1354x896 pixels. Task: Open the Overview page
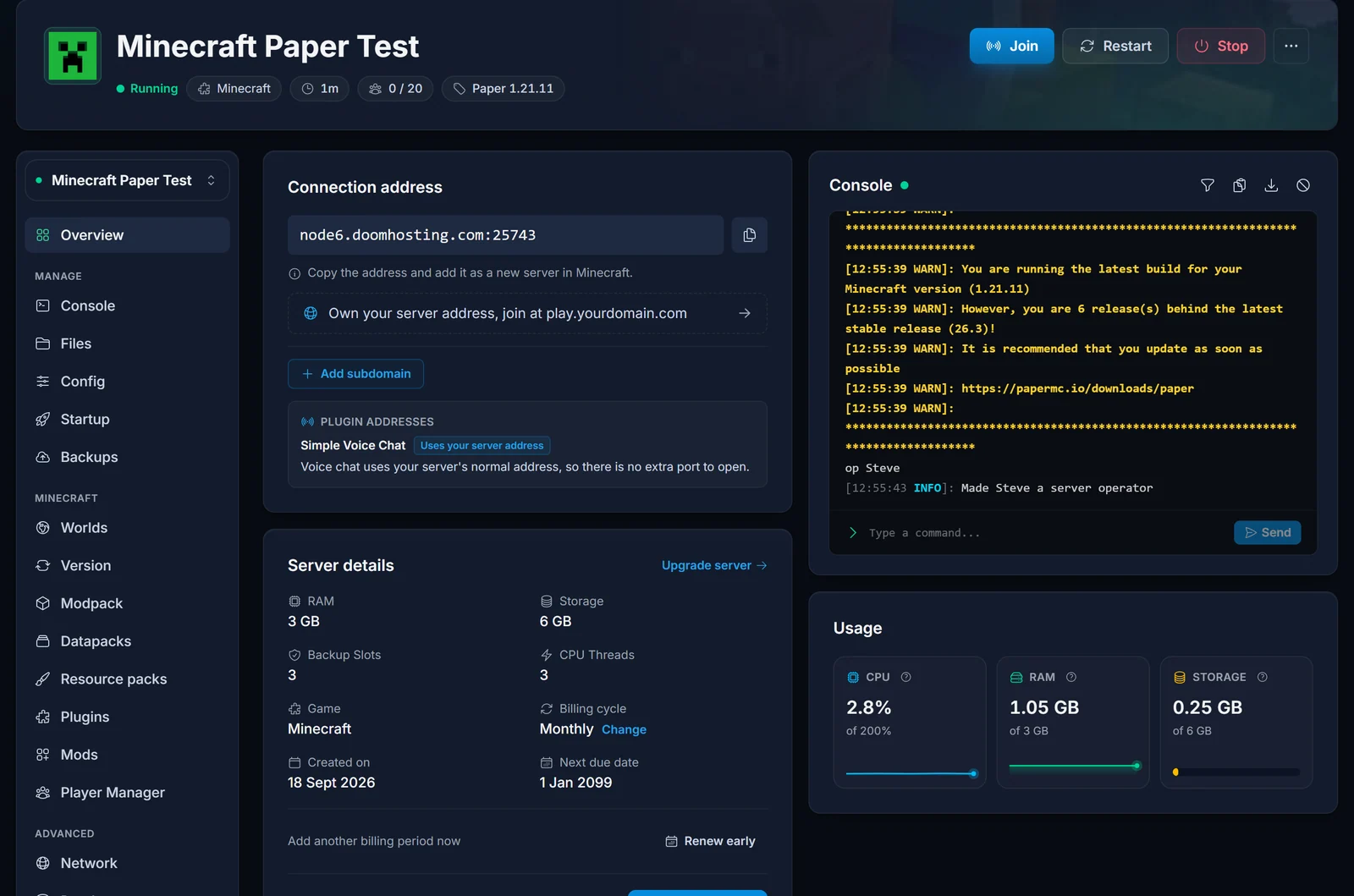click(x=127, y=235)
